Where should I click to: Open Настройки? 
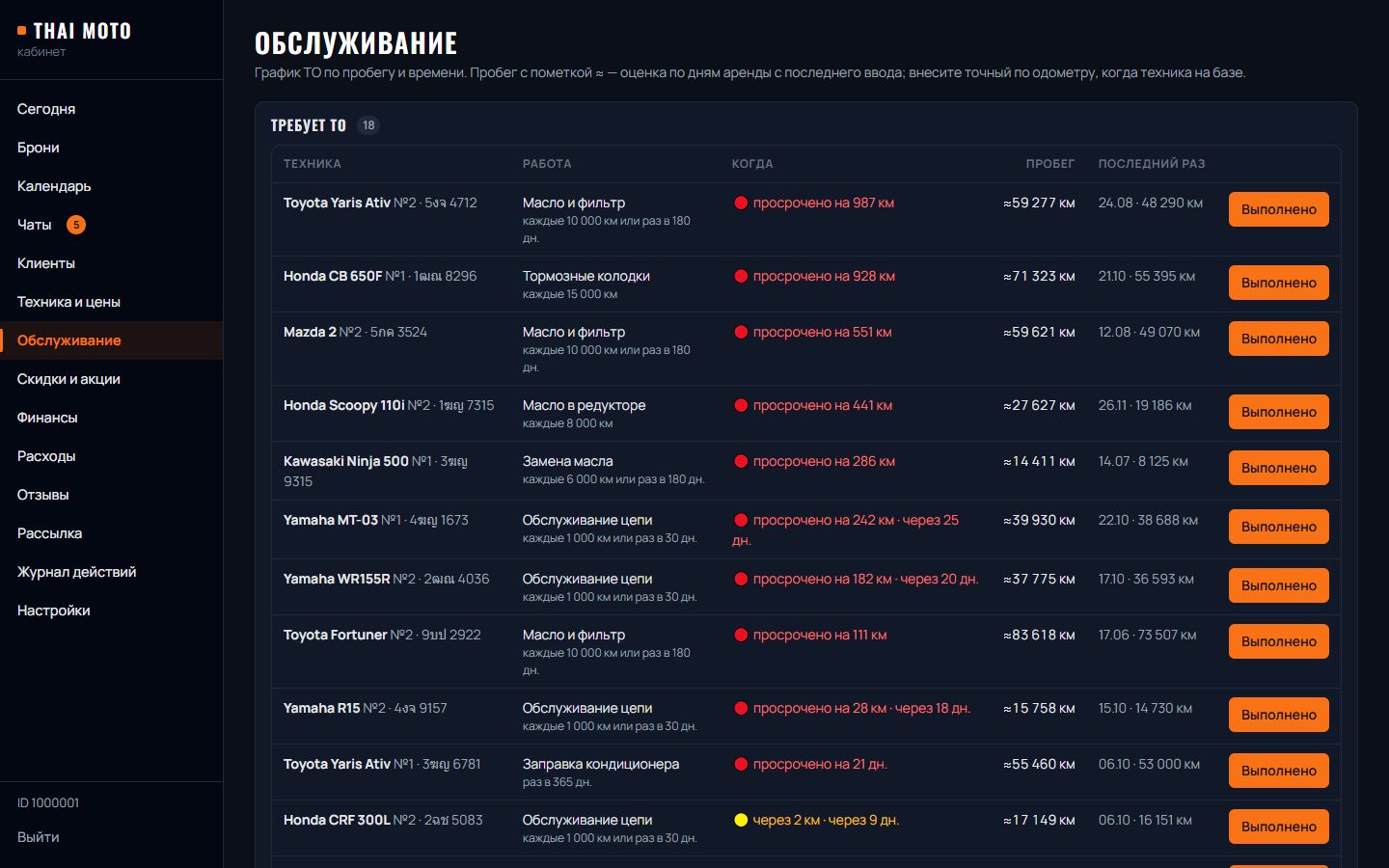pos(111,610)
